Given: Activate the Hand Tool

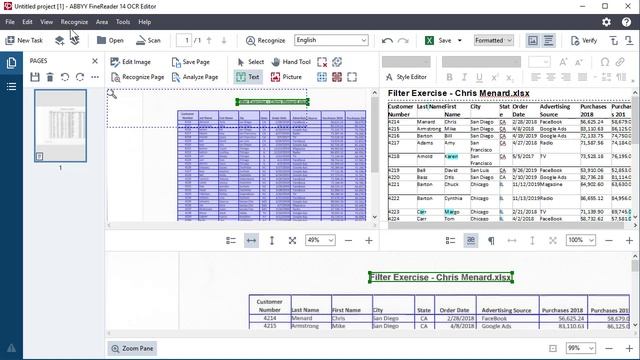Looking at the screenshot, I should coord(291,62).
